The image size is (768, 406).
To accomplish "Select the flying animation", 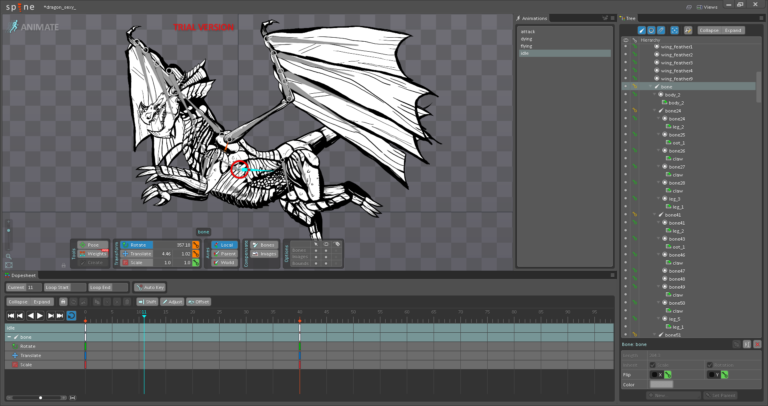I will (527, 45).
